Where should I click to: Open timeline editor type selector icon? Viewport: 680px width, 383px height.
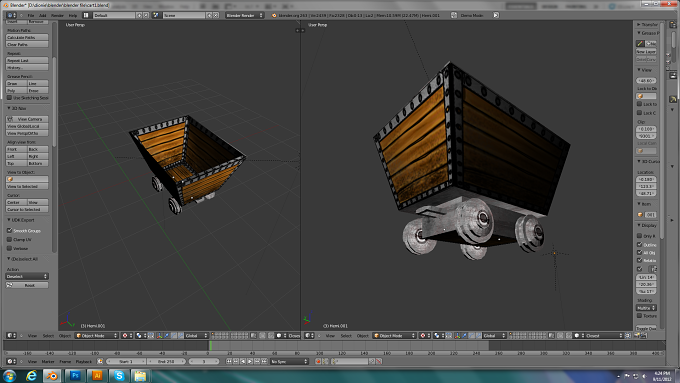11,361
